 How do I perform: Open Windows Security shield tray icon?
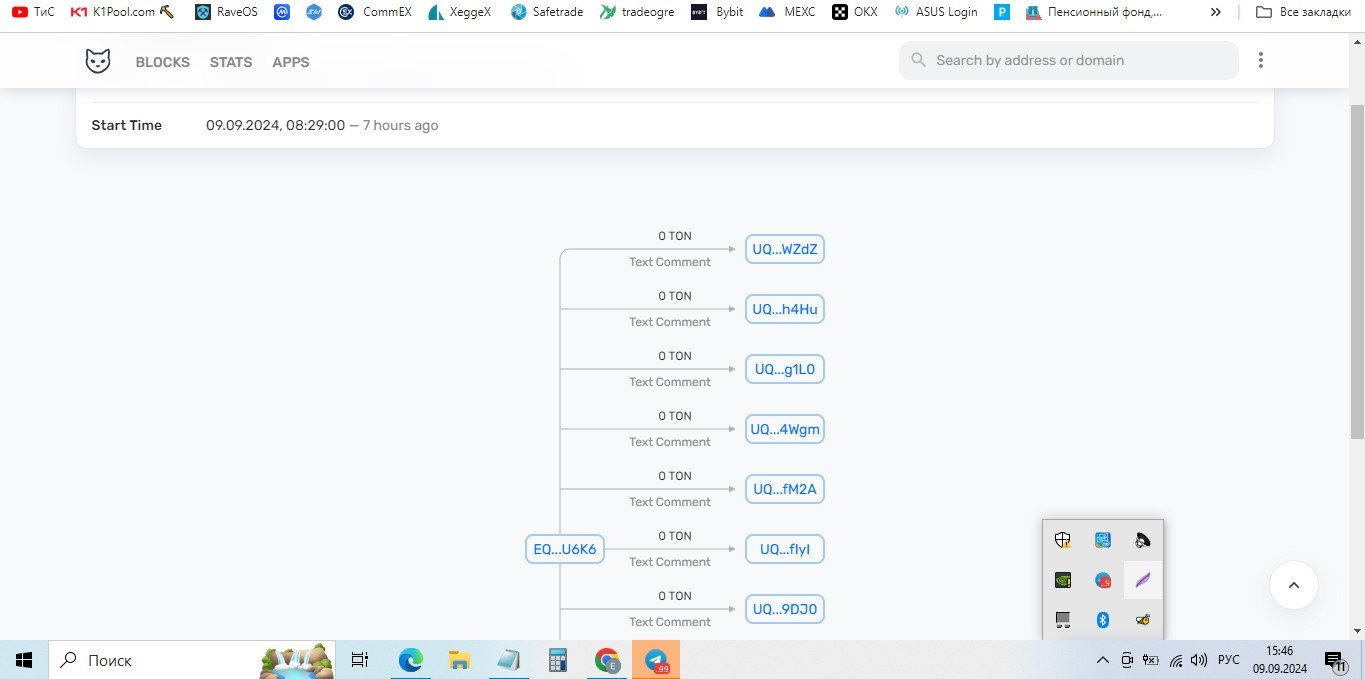[1063, 540]
